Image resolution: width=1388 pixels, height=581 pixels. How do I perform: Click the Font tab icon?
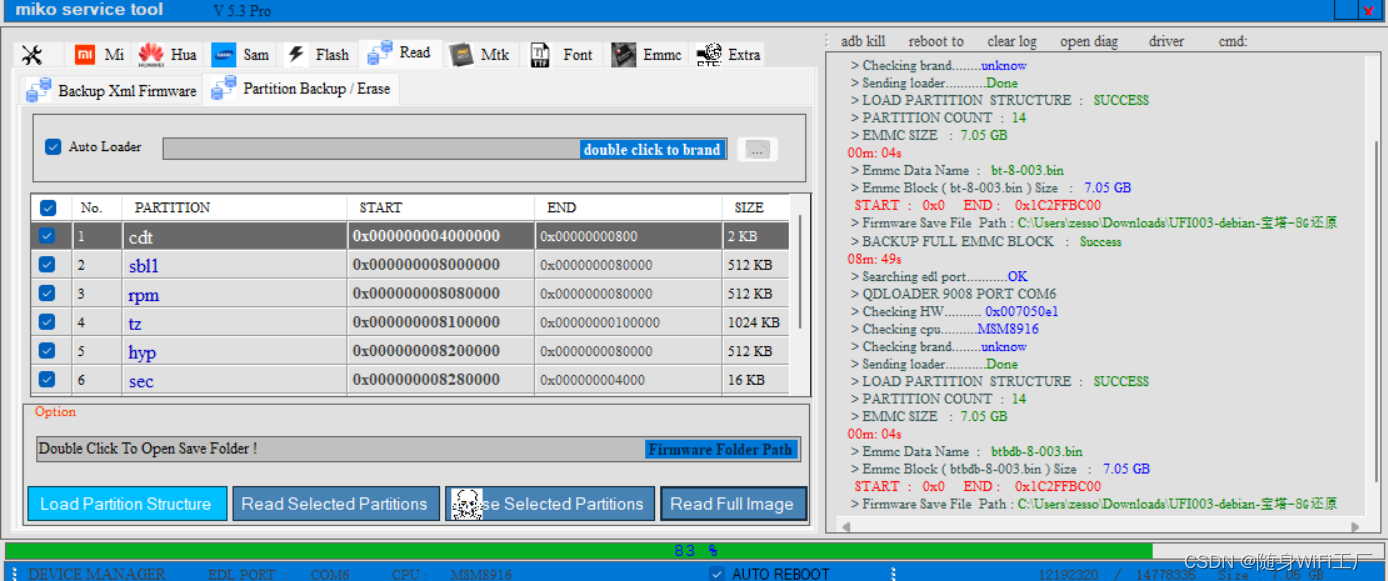[x=540, y=54]
